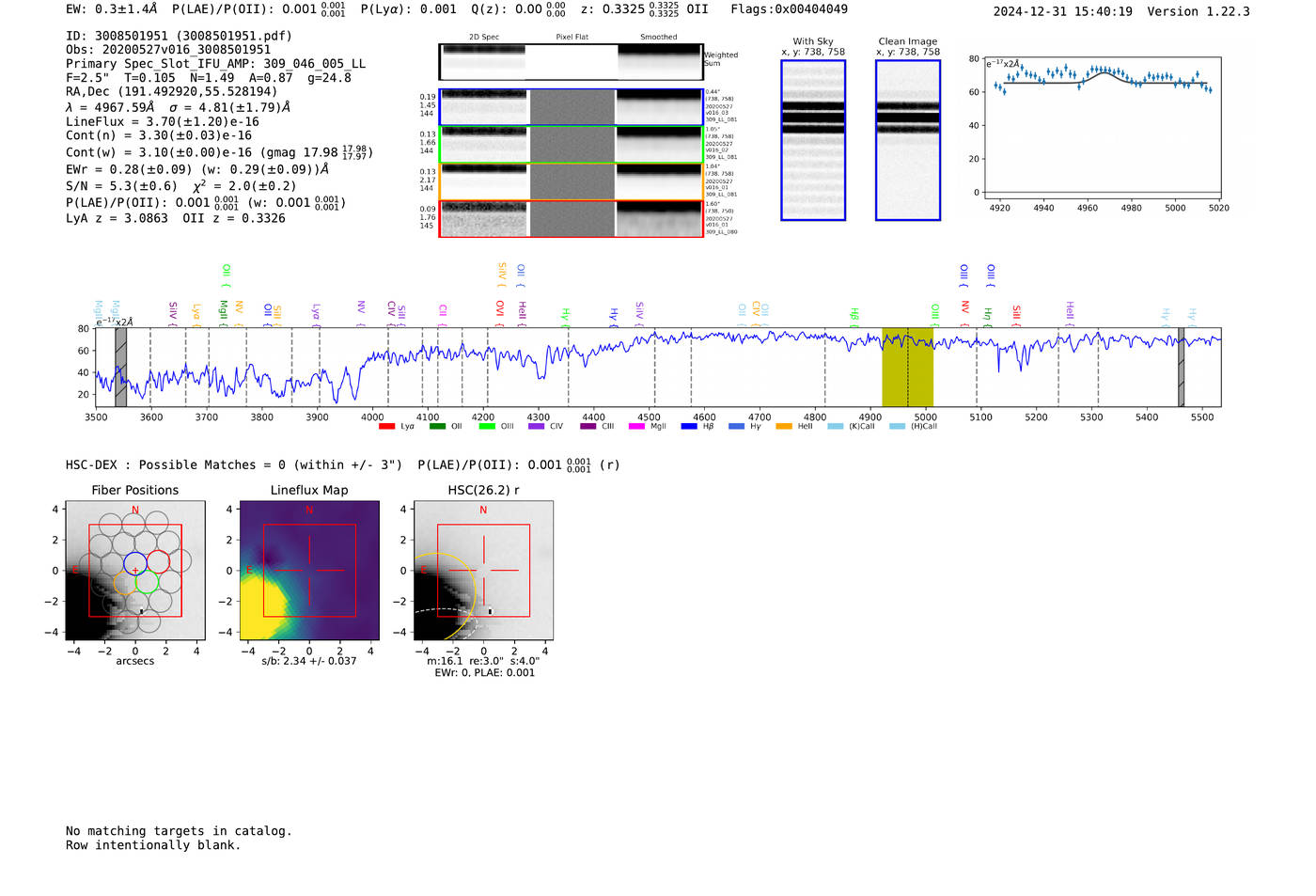
Task: Open the Clean Image cutout
Action: click(x=907, y=140)
